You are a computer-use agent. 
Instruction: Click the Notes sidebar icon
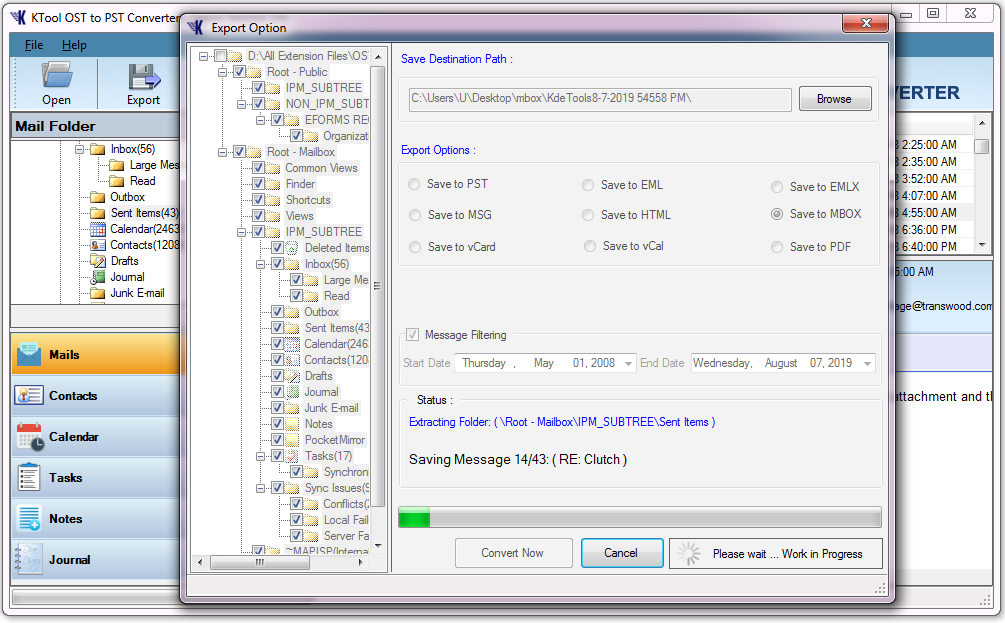[29, 518]
